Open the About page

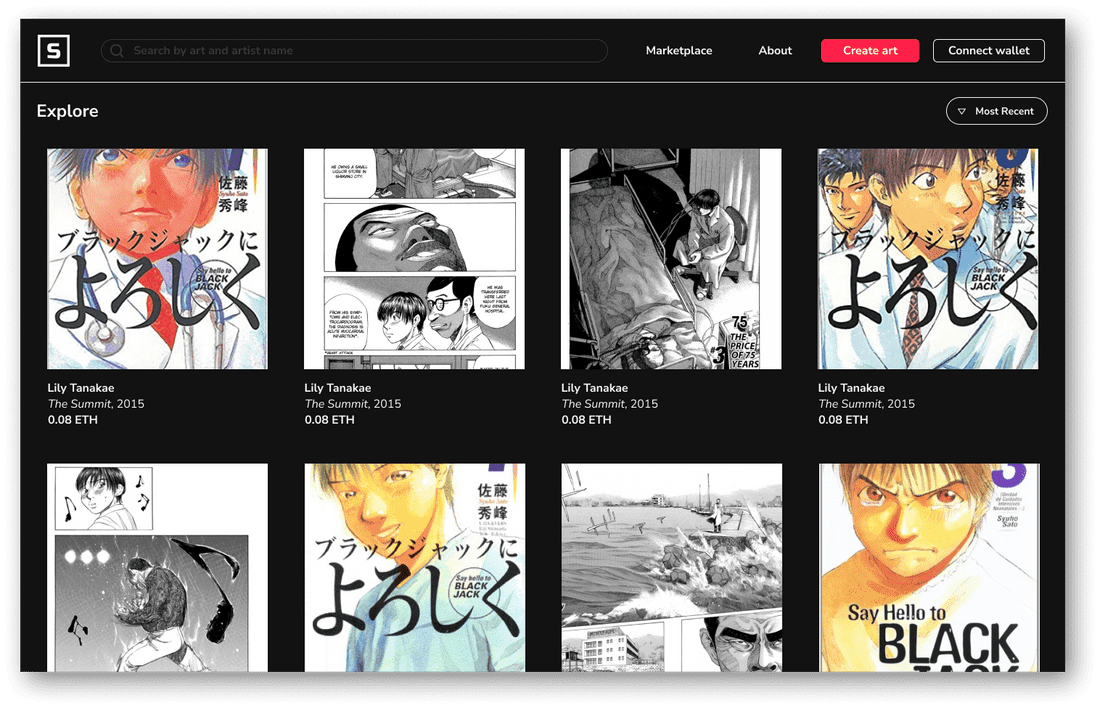pyautogui.click(x=774, y=51)
